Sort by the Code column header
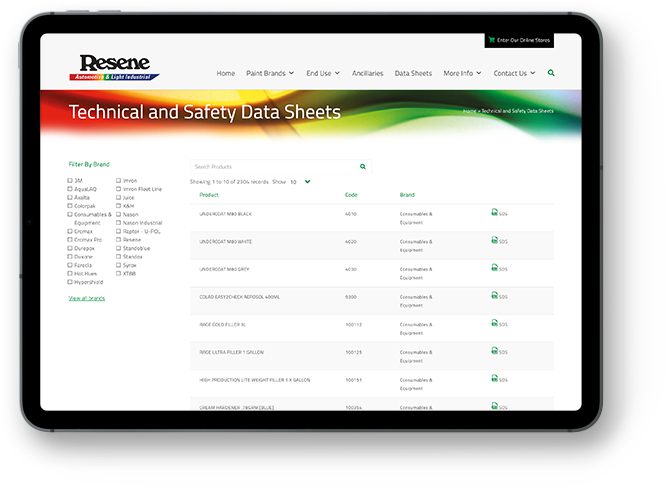666x488 pixels. [351, 195]
